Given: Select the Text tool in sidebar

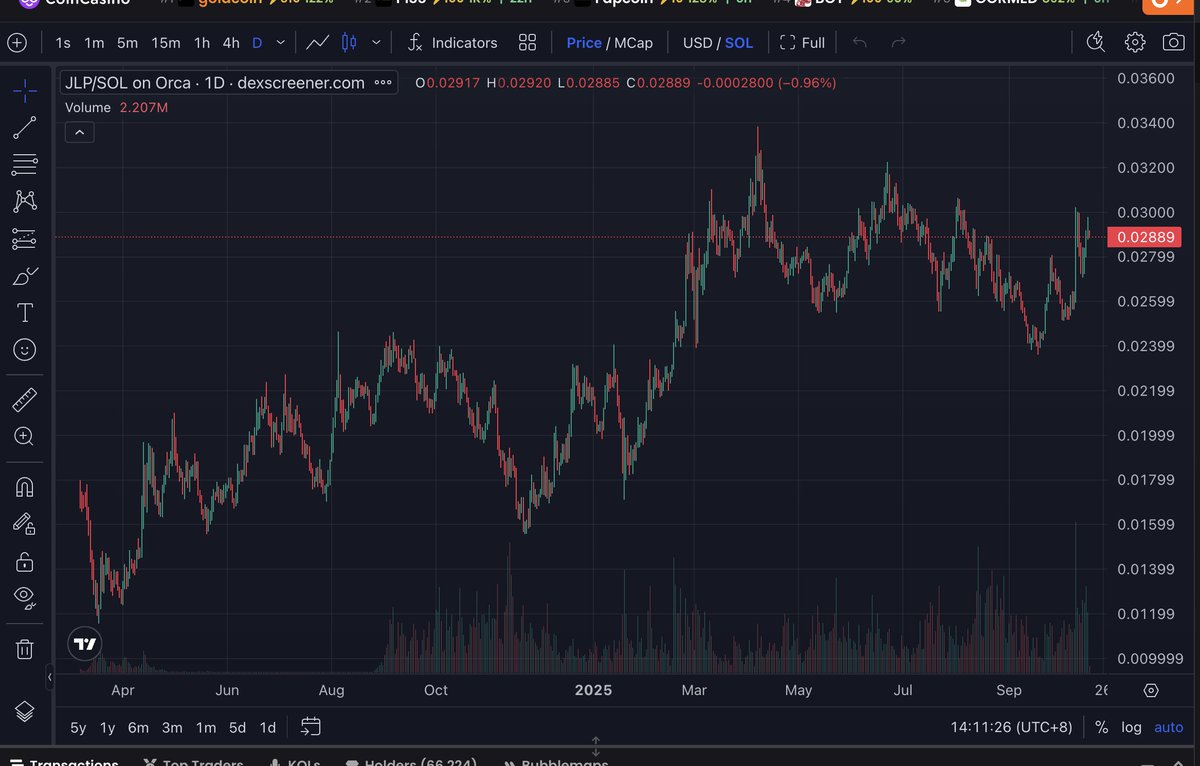Looking at the screenshot, I should [x=25, y=313].
